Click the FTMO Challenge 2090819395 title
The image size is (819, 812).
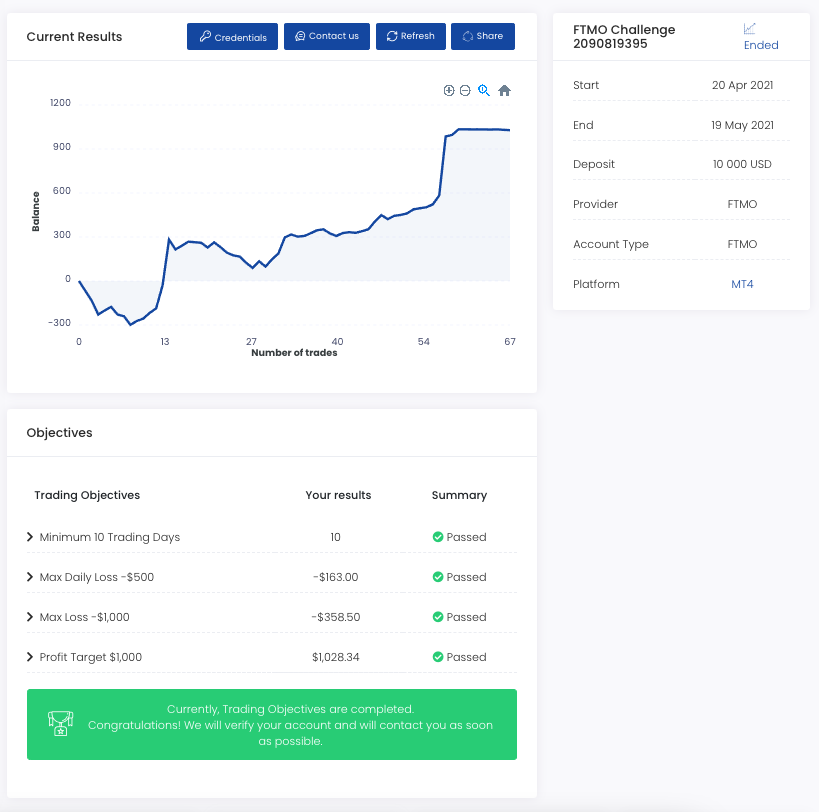tap(624, 37)
